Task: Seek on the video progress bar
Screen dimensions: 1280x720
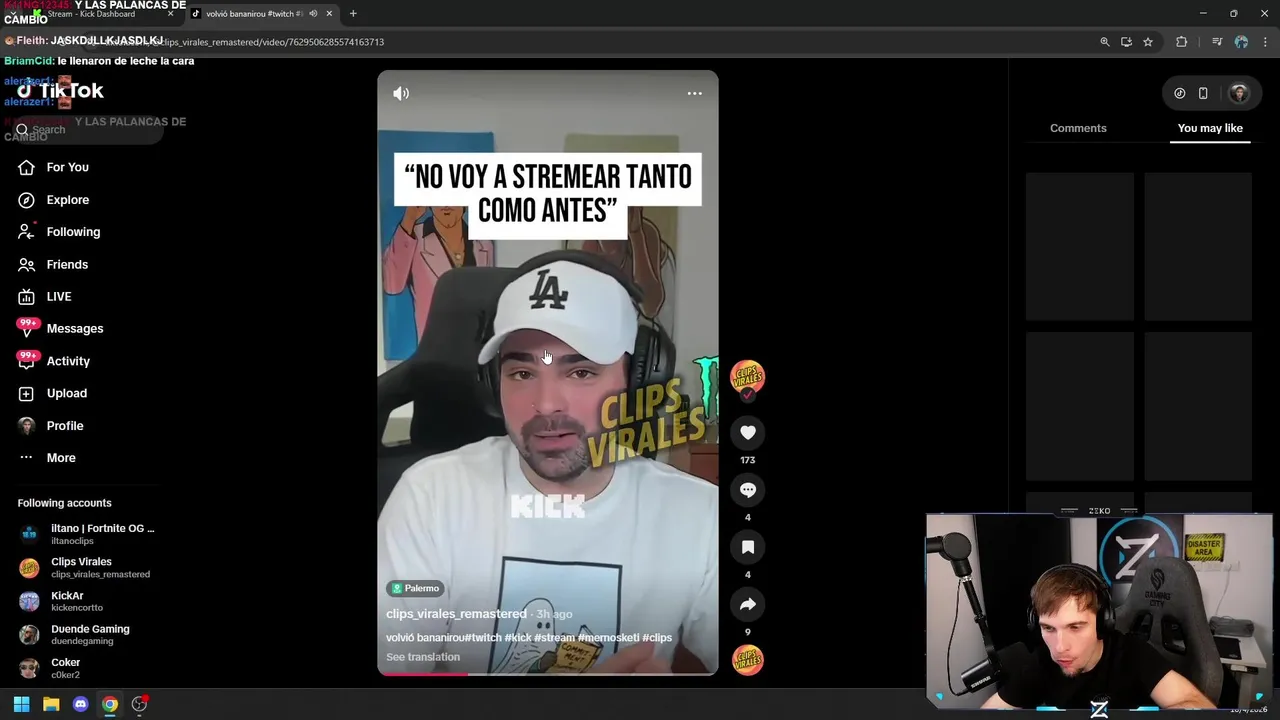Action: [x=547, y=673]
